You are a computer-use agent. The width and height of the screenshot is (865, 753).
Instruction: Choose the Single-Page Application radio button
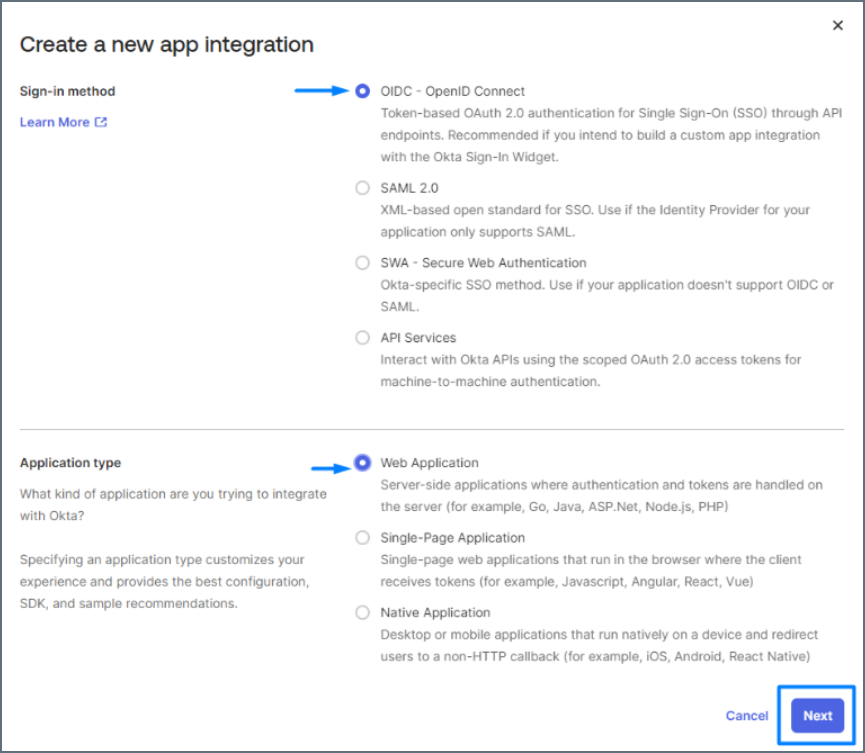[362, 538]
